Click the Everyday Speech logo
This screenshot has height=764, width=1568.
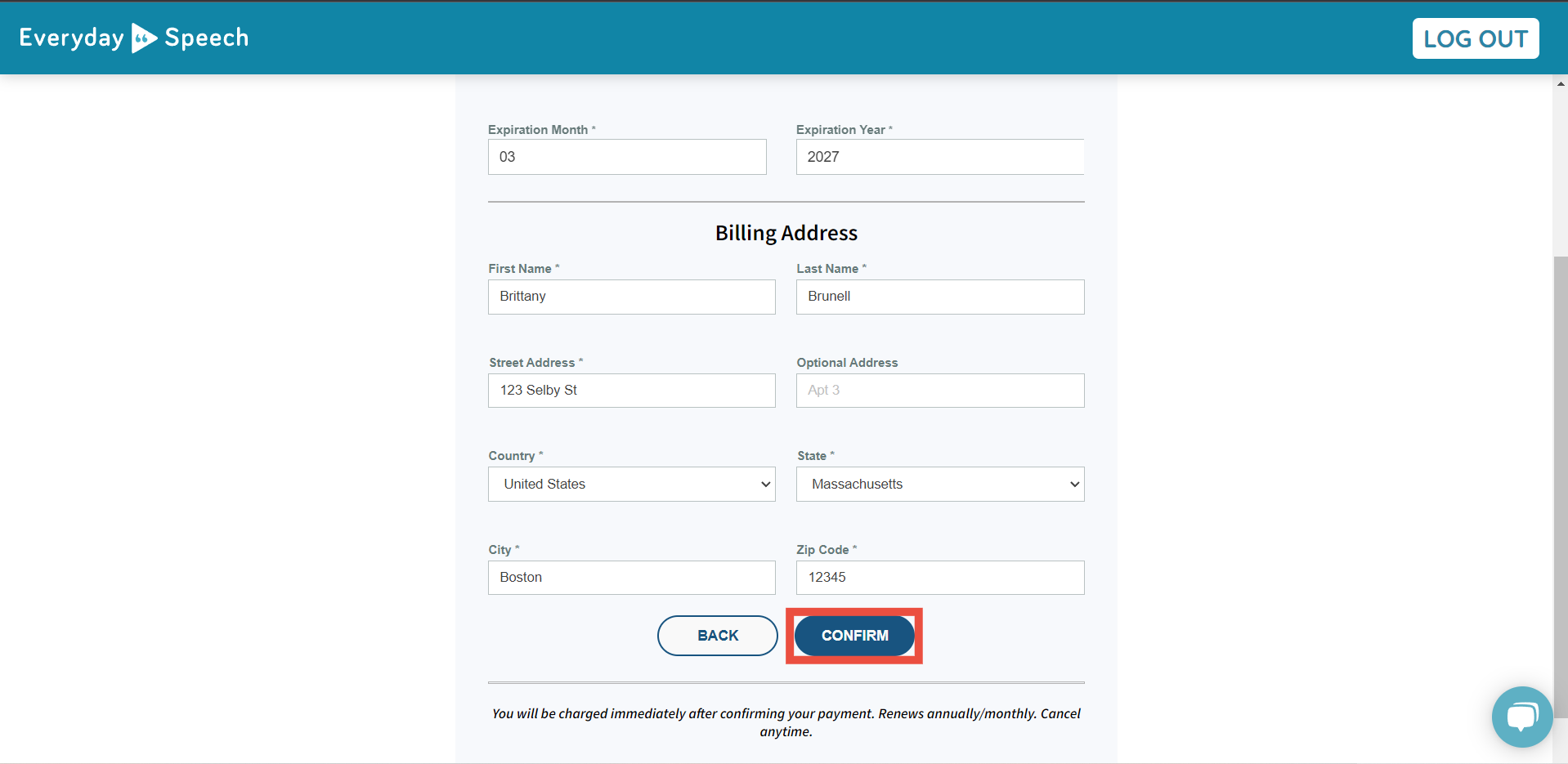pyautogui.click(x=134, y=38)
